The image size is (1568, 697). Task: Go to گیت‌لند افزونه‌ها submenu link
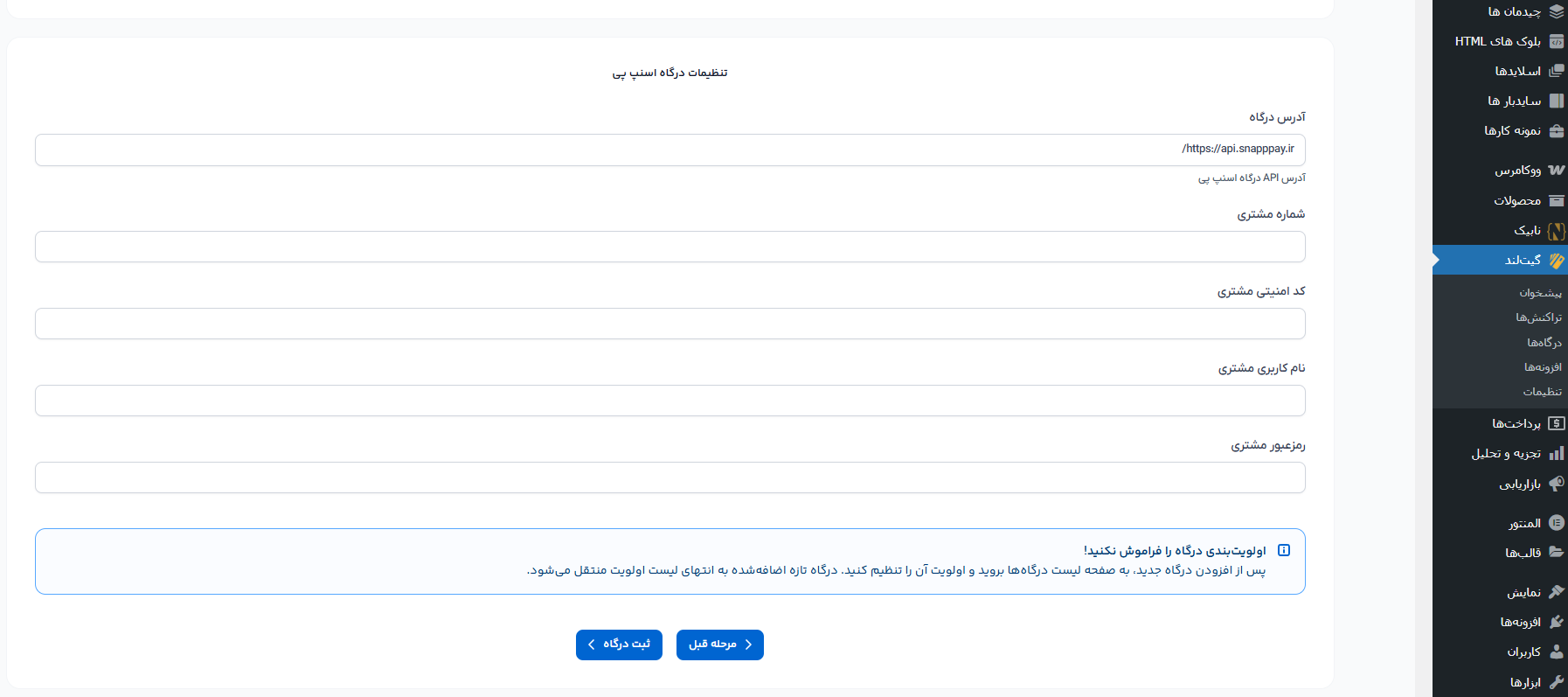coord(1543,366)
